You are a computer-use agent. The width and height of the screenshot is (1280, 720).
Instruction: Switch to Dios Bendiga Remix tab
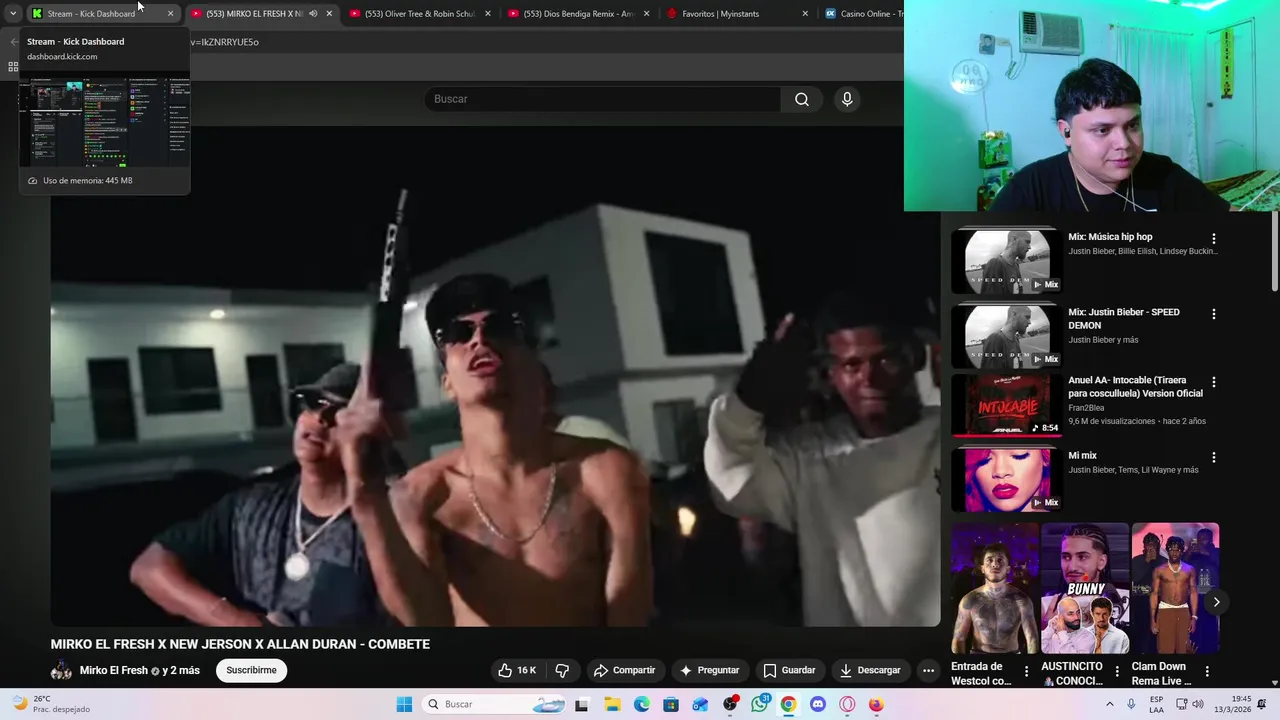click(x=579, y=14)
